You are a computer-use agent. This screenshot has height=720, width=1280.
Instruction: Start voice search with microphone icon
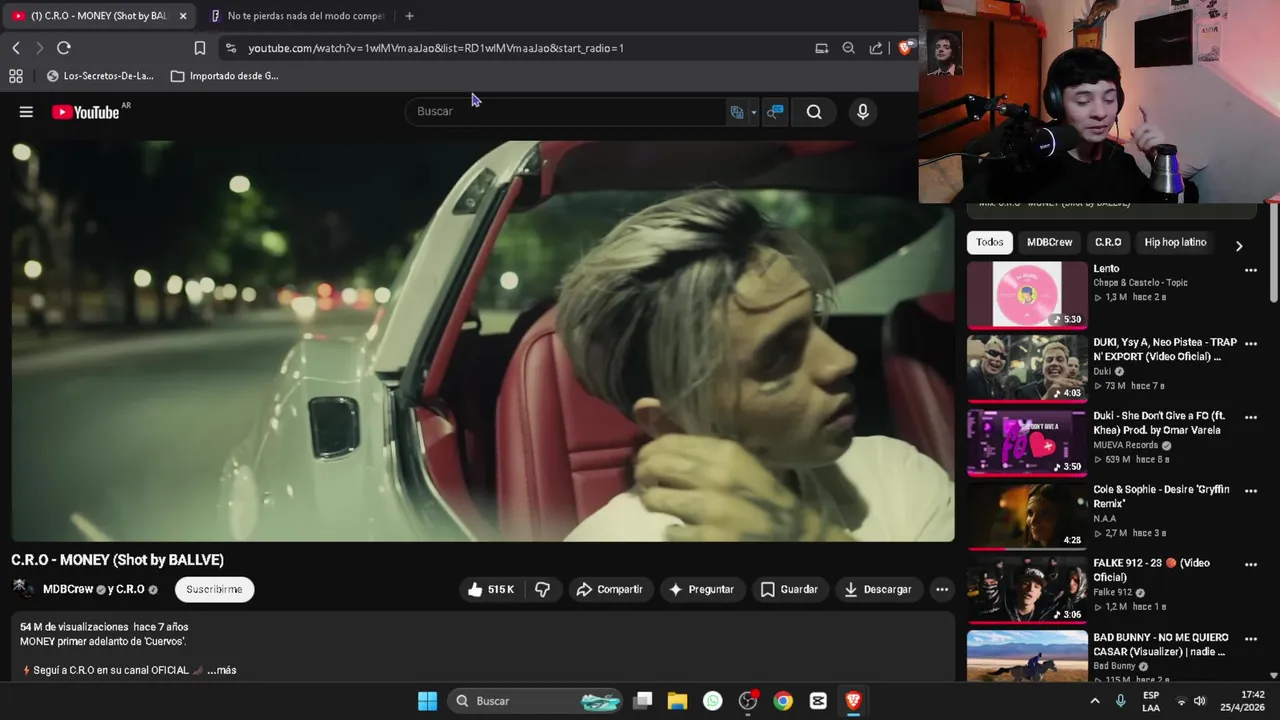[x=863, y=112]
